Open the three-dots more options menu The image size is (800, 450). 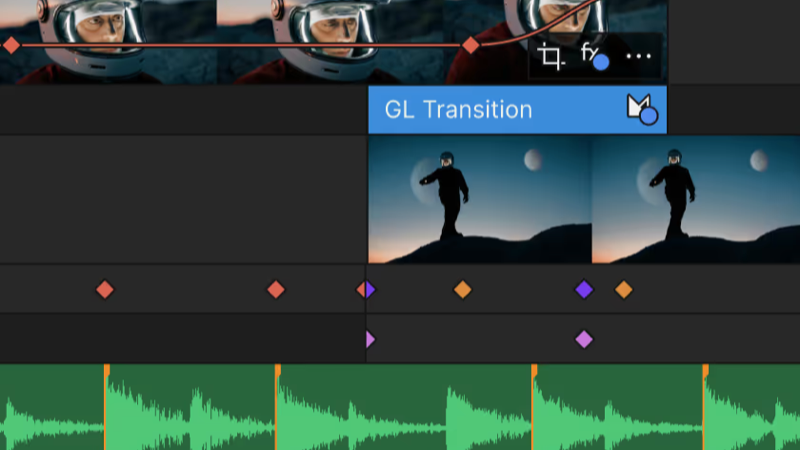[x=638, y=56]
